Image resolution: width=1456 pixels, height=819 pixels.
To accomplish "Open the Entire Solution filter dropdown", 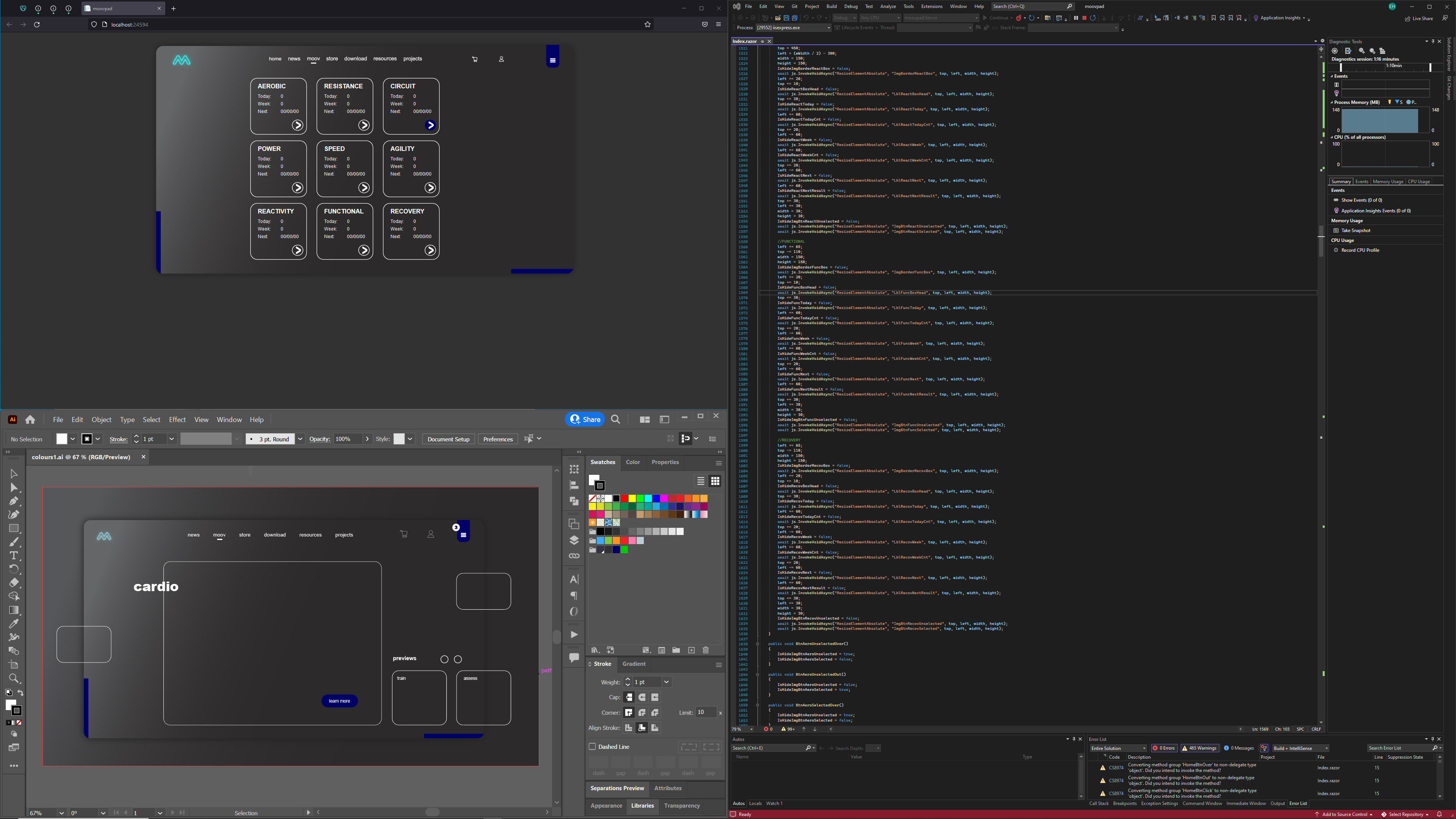I will (x=1118, y=748).
